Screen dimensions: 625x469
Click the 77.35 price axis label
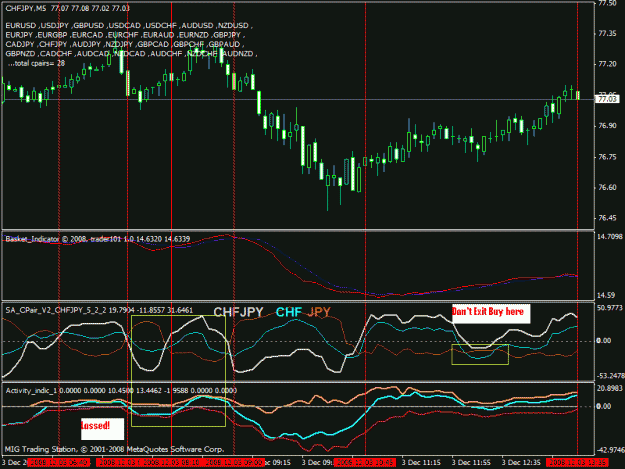coord(607,34)
